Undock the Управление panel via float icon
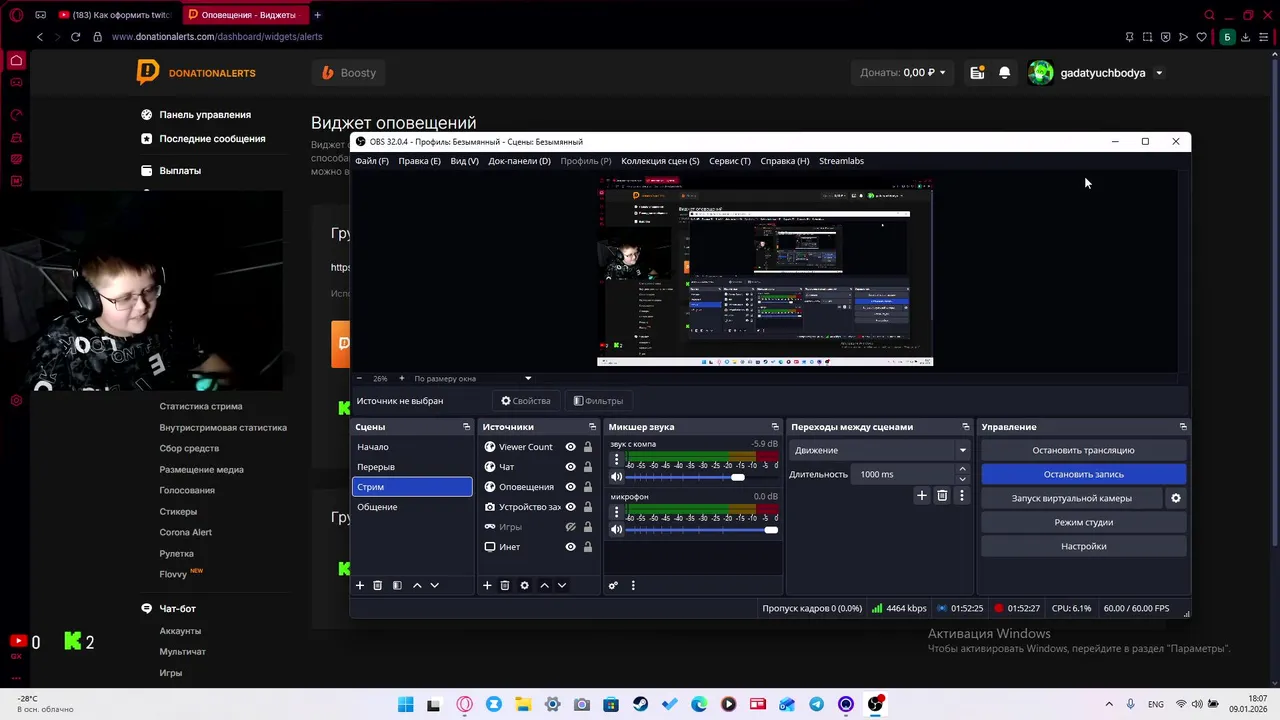Viewport: 1280px width, 720px height. [x=1183, y=427]
